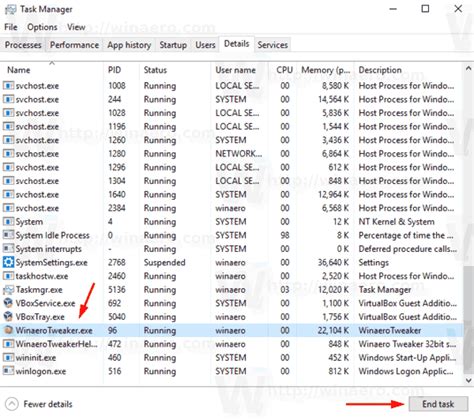The image size is (474, 420).
Task: Click the SystemSettings.exe gear icon
Action: point(8,262)
